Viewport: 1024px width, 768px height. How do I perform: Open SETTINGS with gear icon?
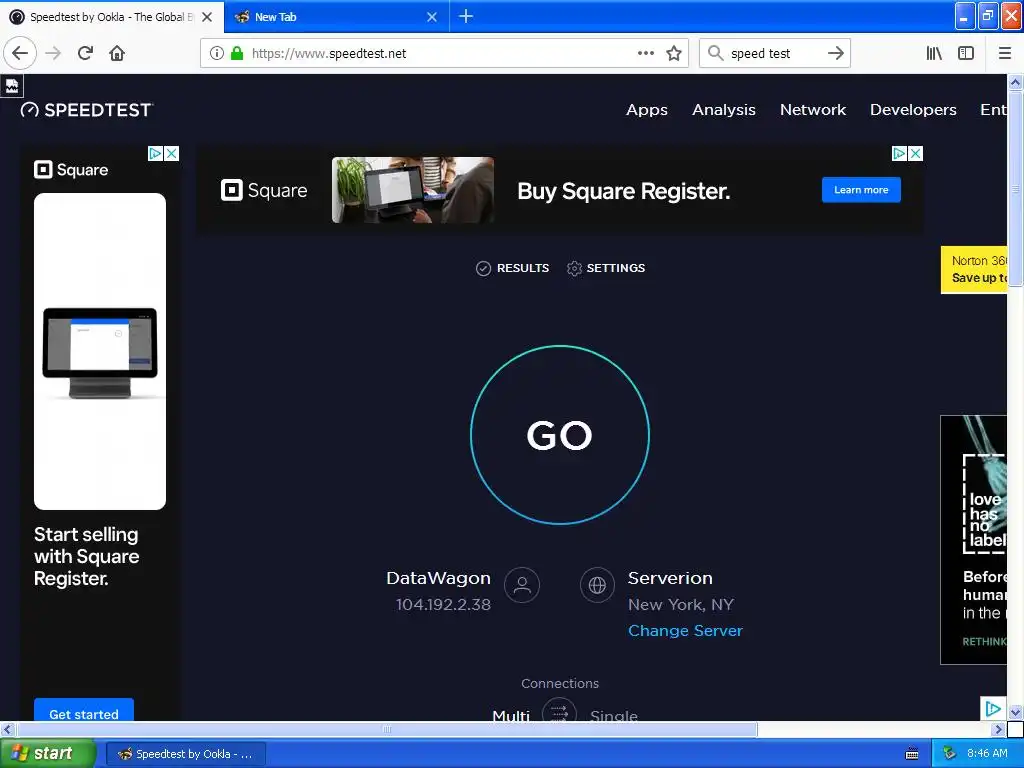tap(606, 268)
